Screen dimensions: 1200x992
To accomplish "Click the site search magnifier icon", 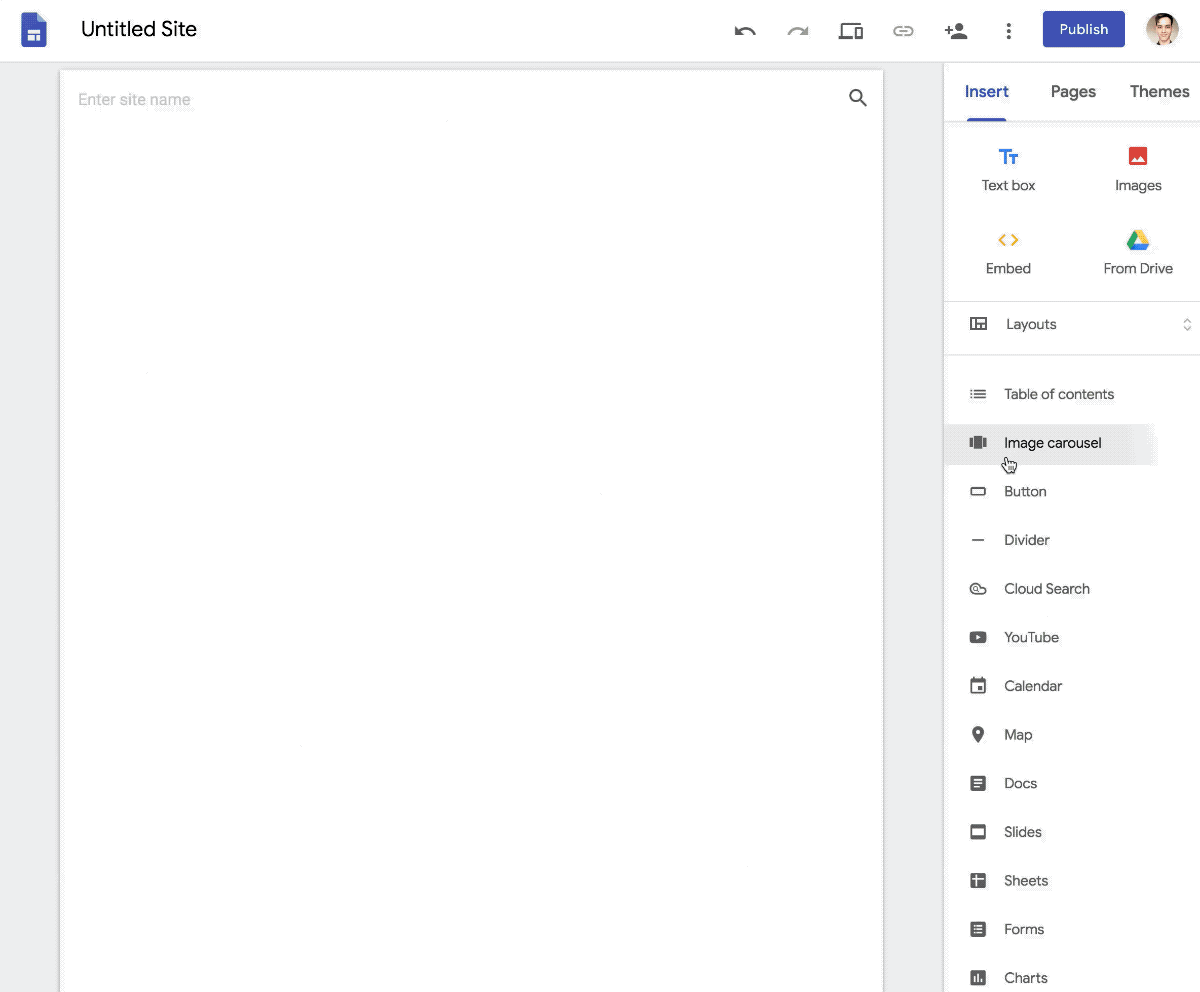I will click(858, 98).
